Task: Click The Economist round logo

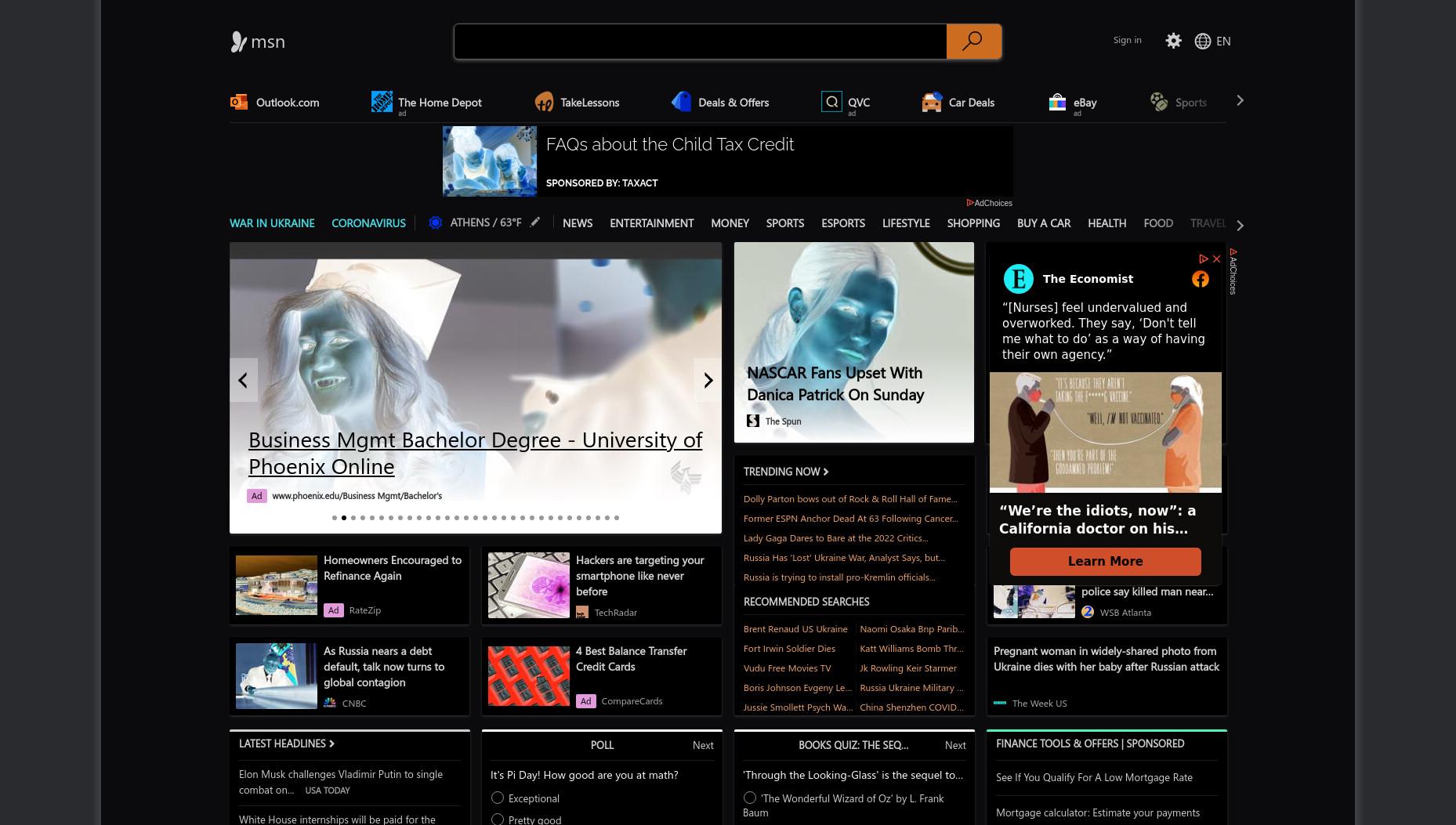Action: coord(1019,279)
